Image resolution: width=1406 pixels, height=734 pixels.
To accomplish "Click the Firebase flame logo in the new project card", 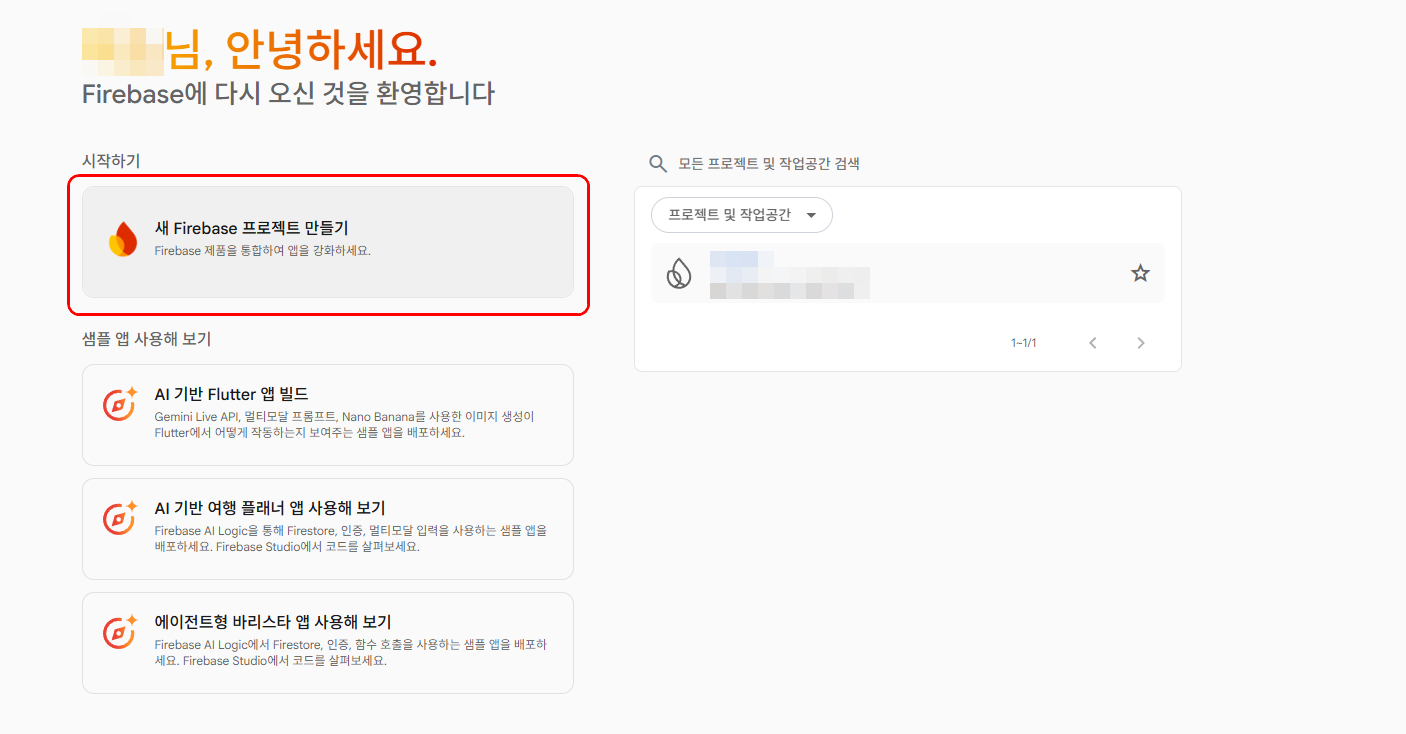I will [123, 240].
